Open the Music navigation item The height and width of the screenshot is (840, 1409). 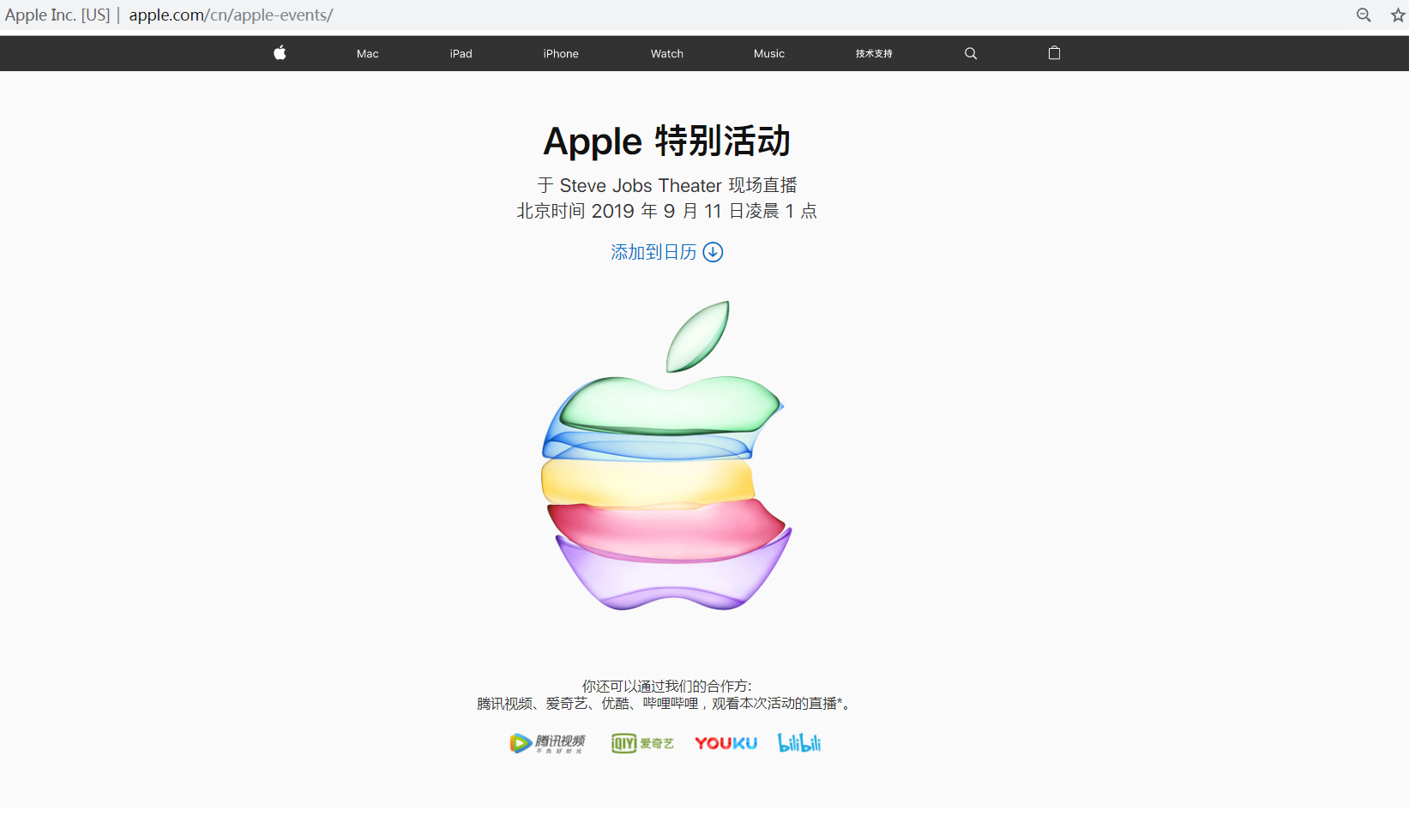click(769, 53)
